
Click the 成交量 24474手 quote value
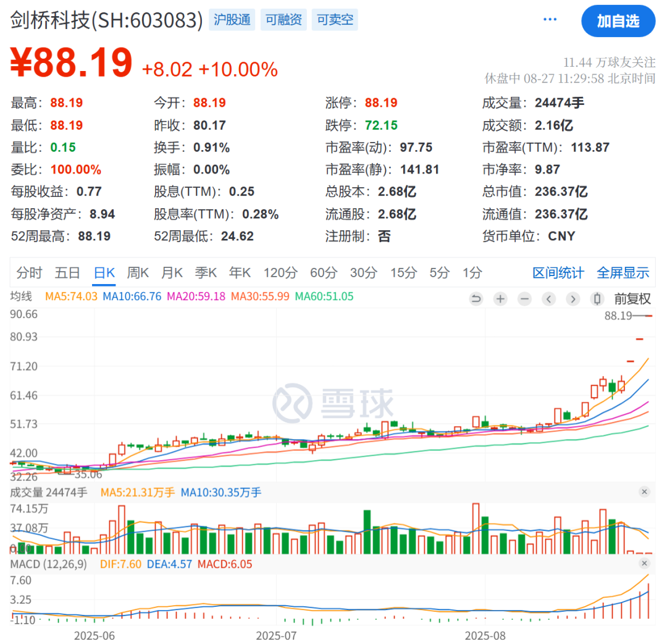point(559,103)
